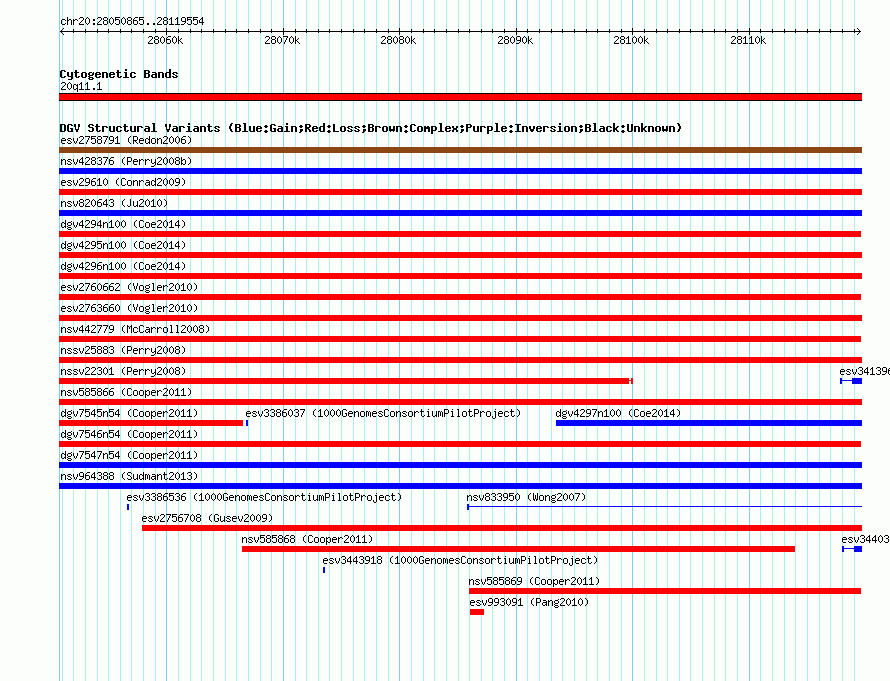The image size is (890, 681).
Task: Open variant dgv7546n54 (Cooper2011) label
Action: point(129,434)
